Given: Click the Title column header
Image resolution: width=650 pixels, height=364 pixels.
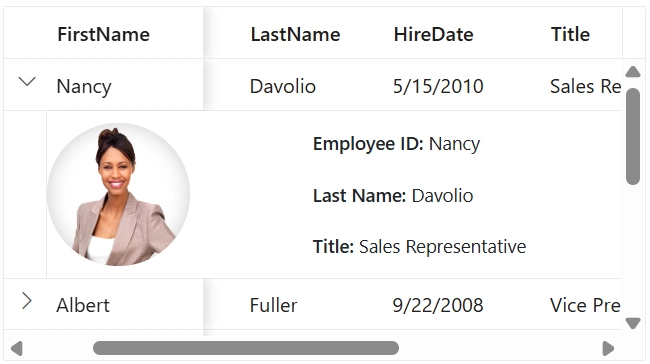Looking at the screenshot, I should click(x=570, y=34).
